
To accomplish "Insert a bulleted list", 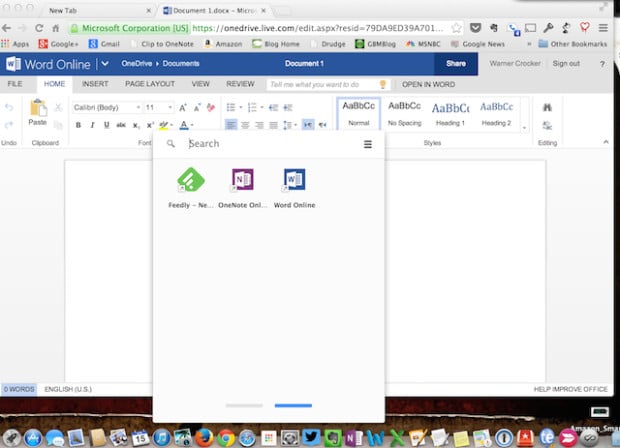I will click(231, 107).
